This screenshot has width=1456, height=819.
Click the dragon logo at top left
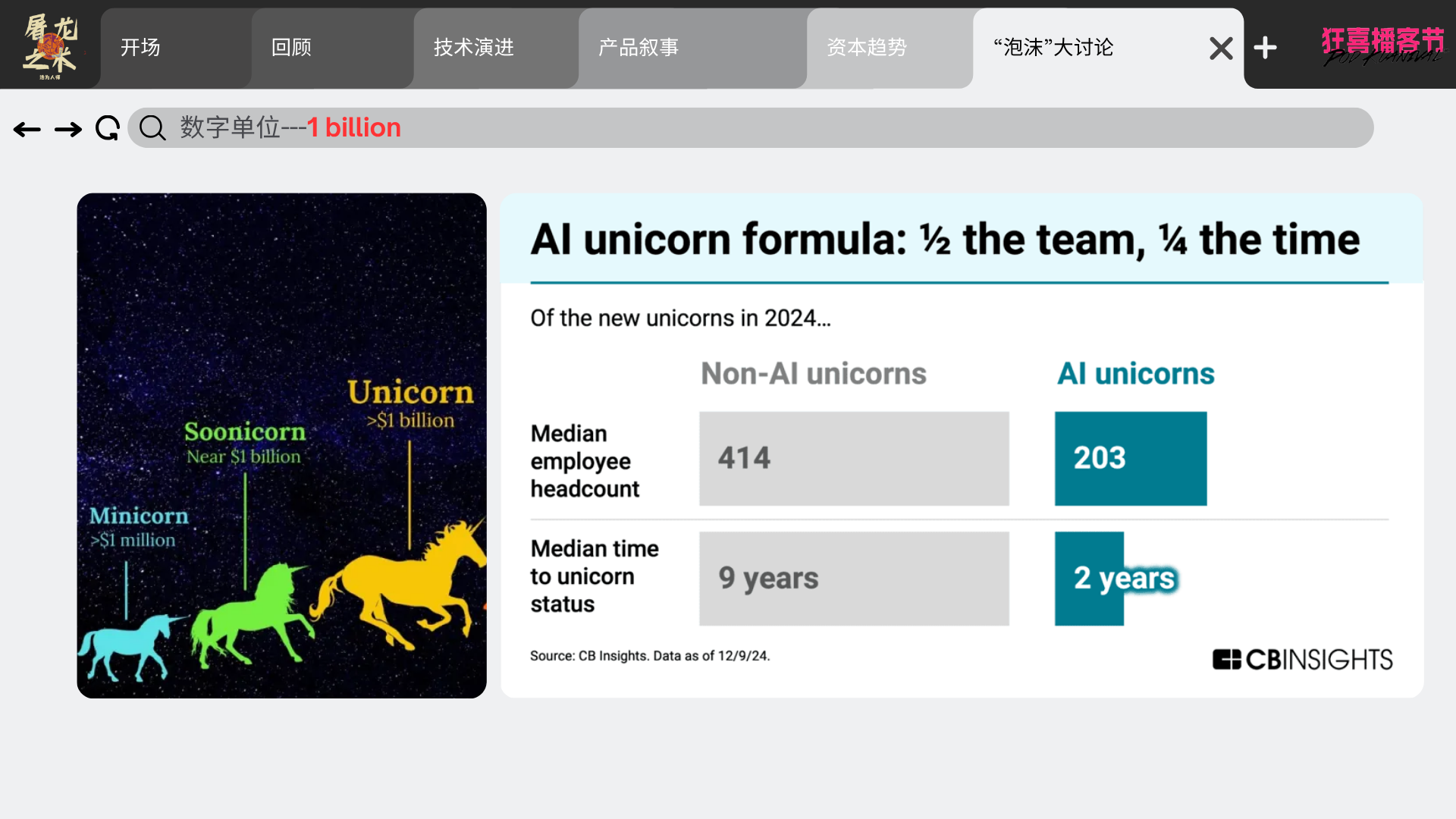pyautogui.click(x=50, y=45)
